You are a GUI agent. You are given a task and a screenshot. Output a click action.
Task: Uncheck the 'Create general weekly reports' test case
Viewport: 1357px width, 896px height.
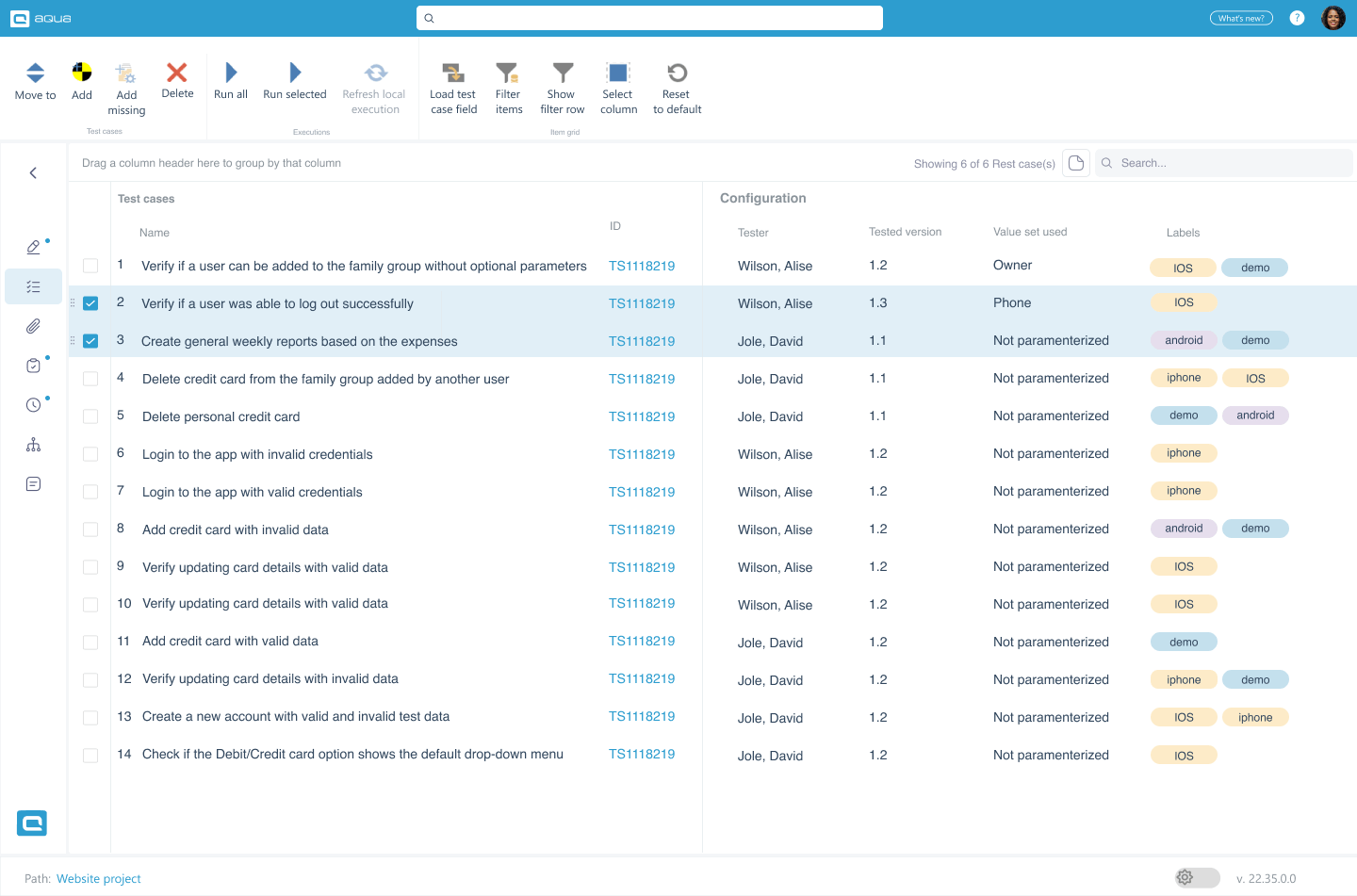[x=90, y=341]
